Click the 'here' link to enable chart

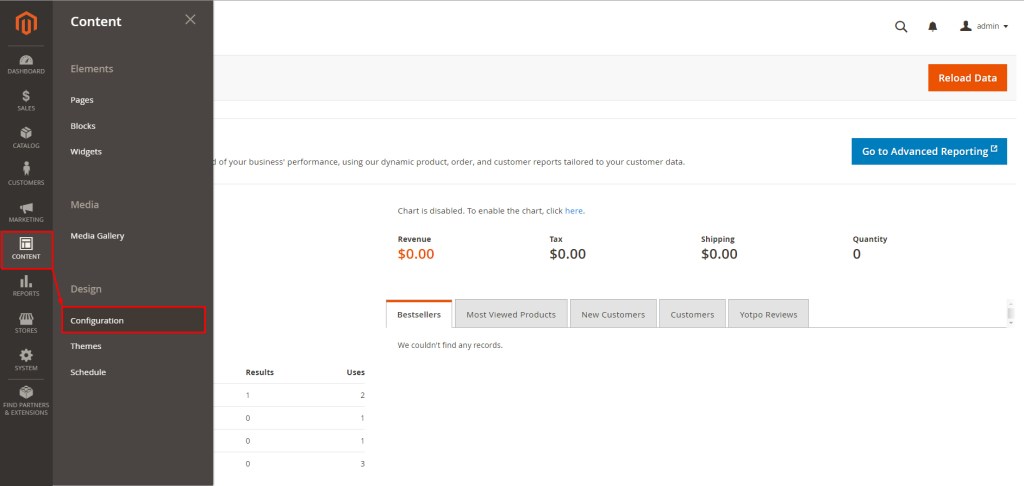pyautogui.click(x=574, y=211)
